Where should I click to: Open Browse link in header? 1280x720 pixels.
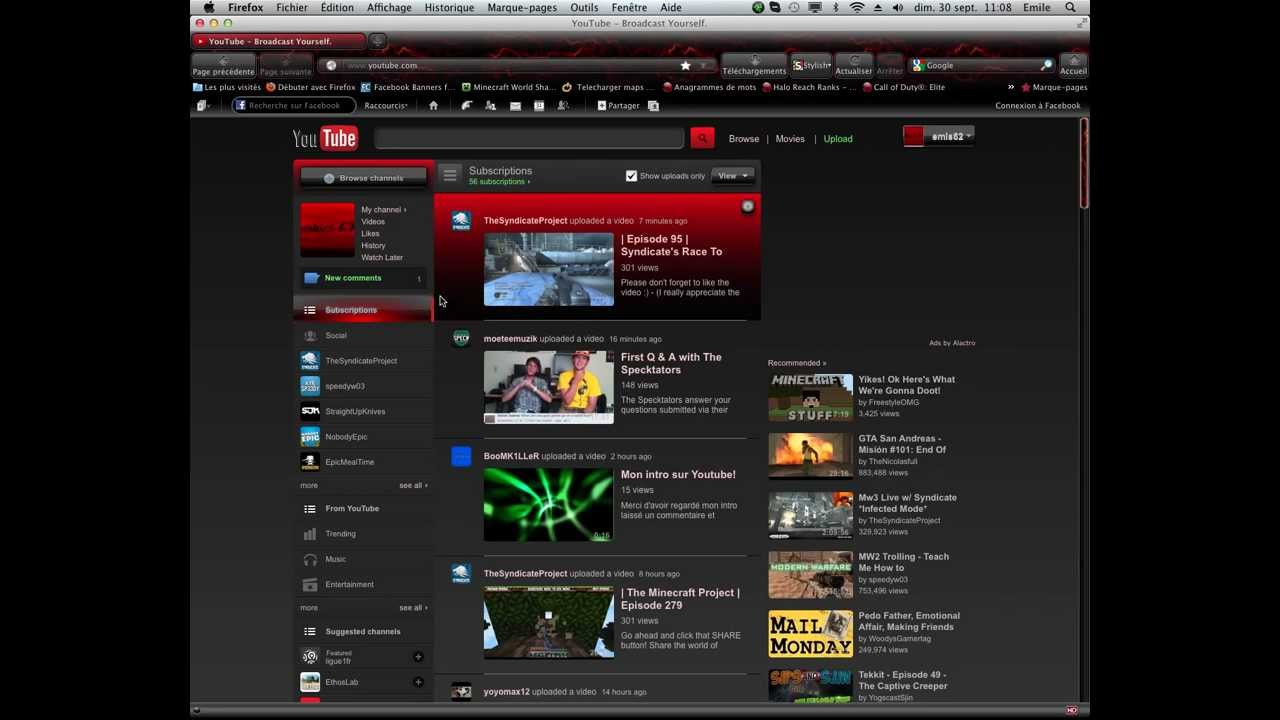(744, 139)
